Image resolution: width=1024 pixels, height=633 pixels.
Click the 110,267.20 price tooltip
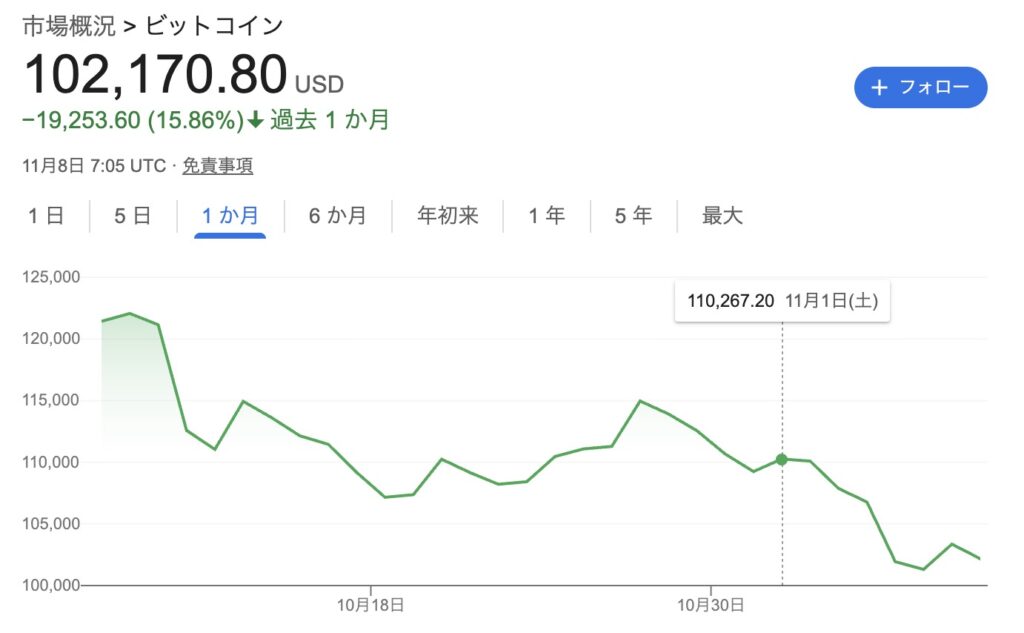[x=782, y=301]
